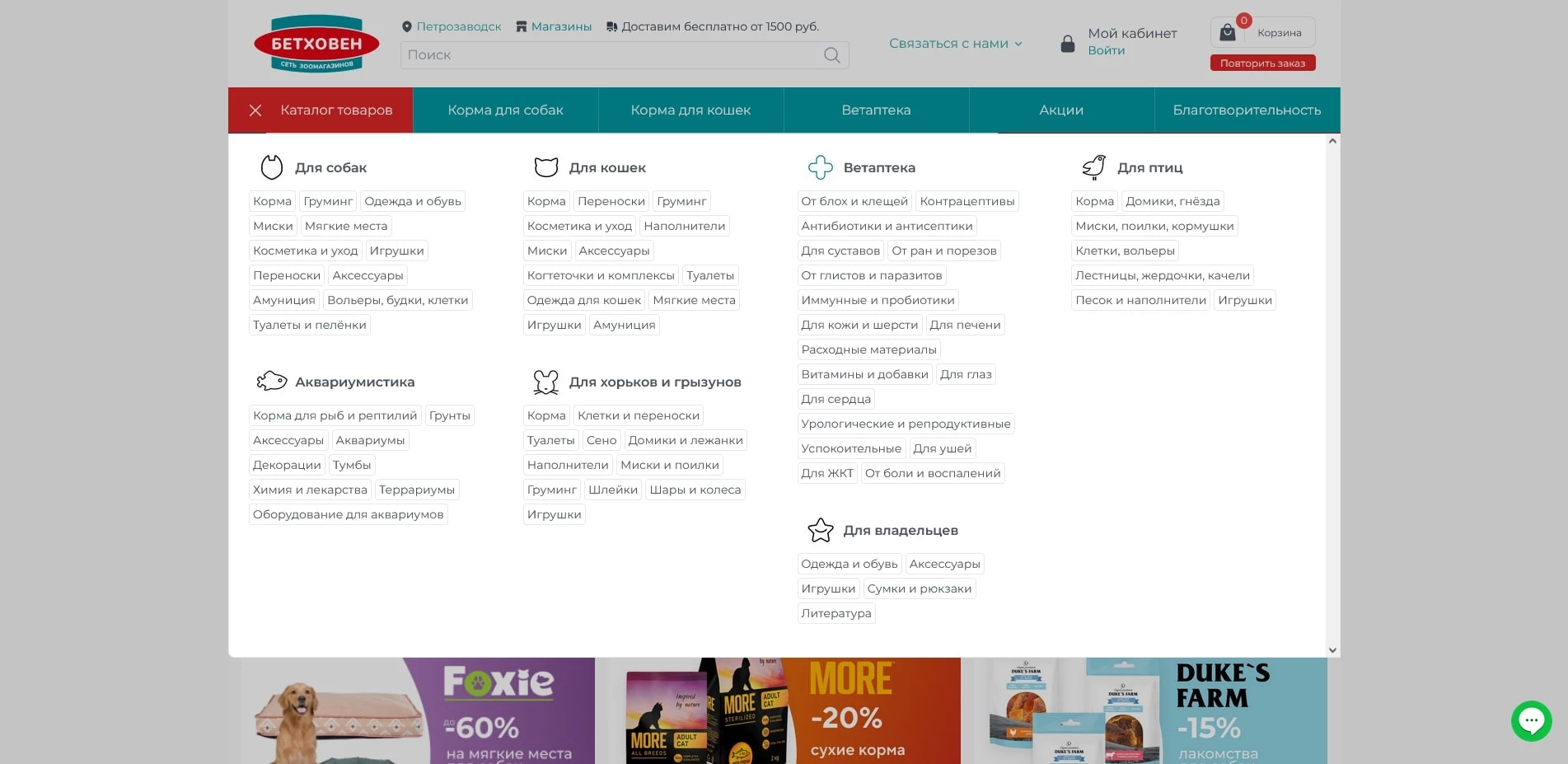This screenshot has height=764, width=1568.
Task: Close the catalog menu with the X icon
Action: point(255,110)
